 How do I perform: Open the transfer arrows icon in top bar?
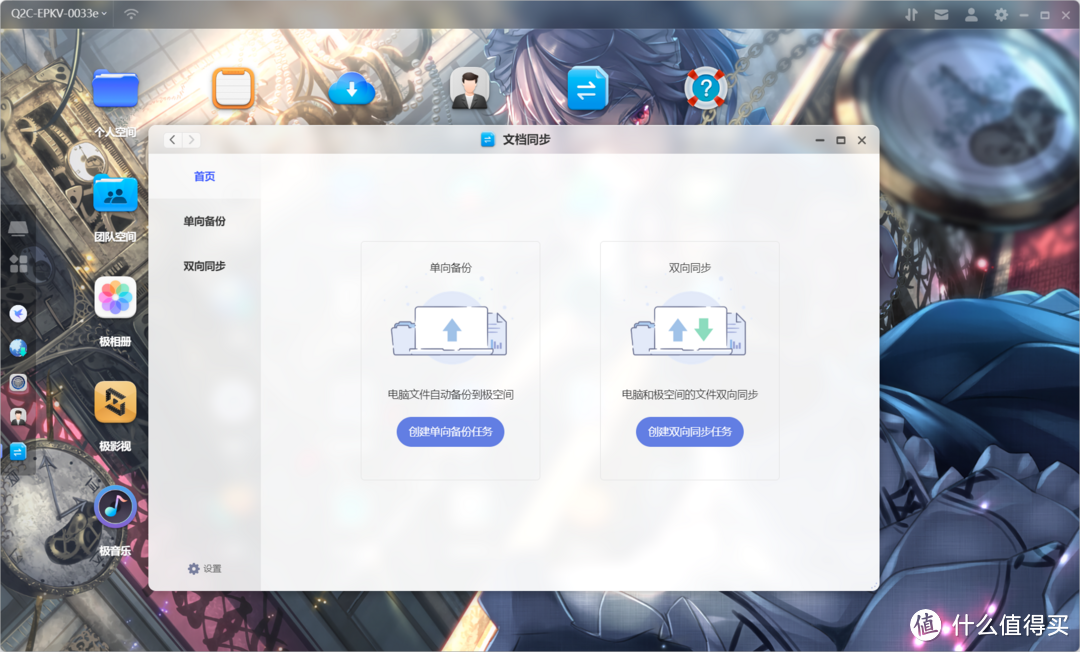pyautogui.click(x=911, y=14)
